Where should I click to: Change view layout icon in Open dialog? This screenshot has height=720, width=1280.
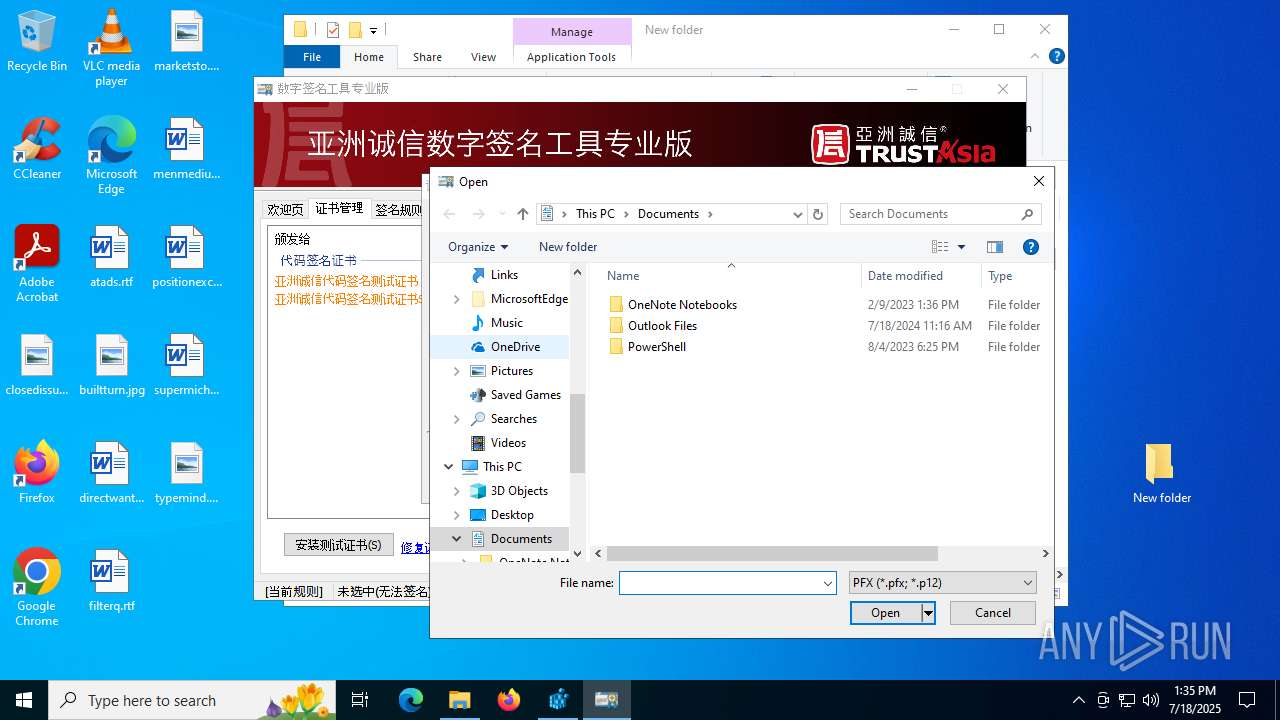[x=940, y=247]
